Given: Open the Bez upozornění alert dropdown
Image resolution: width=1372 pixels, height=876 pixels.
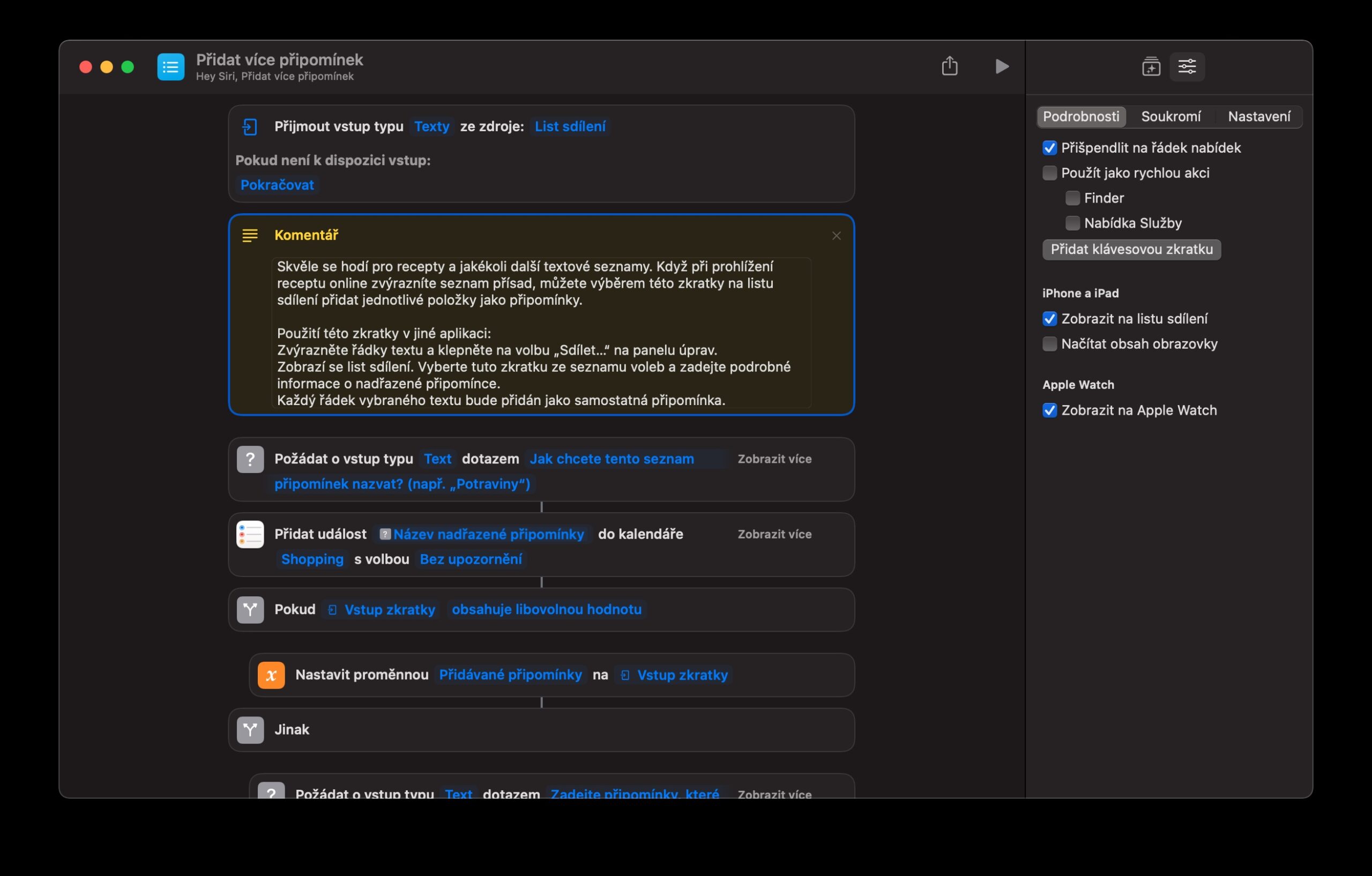Looking at the screenshot, I should (470, 559).
